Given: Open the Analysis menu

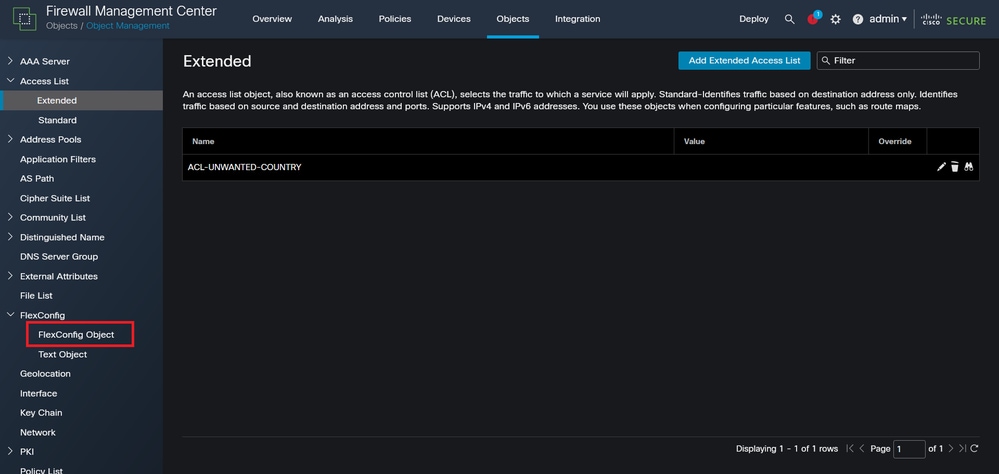Looking at the screenshot, I should coord(335,19).
